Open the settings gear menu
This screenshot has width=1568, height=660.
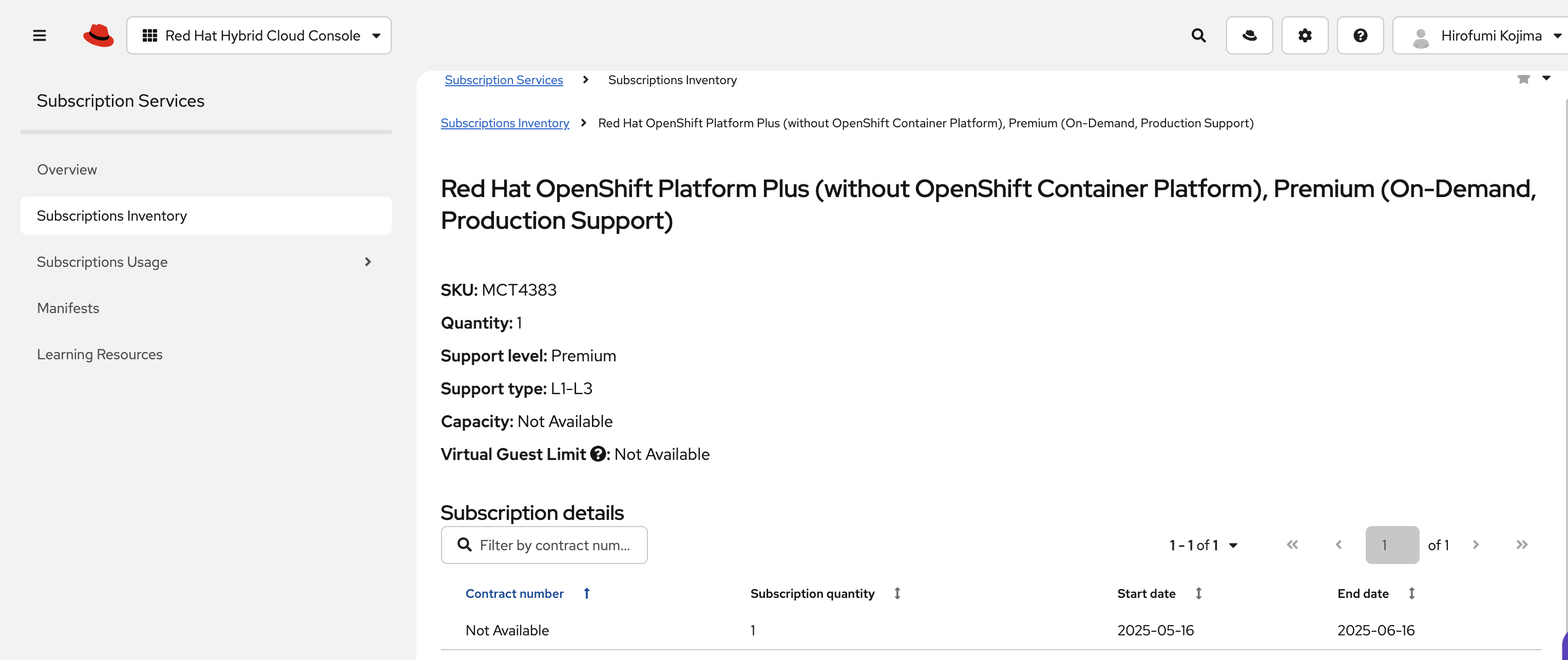[1305, 35]
